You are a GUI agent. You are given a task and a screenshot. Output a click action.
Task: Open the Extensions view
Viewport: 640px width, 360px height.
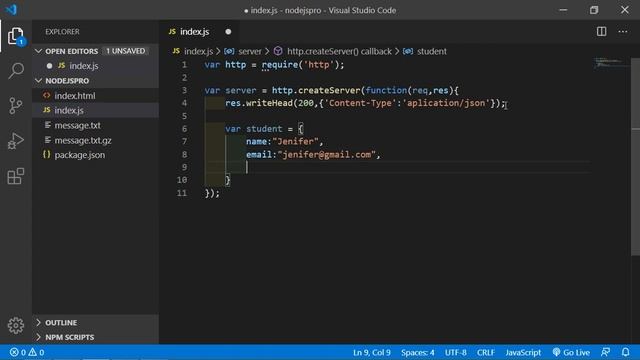tap(16, 176)
